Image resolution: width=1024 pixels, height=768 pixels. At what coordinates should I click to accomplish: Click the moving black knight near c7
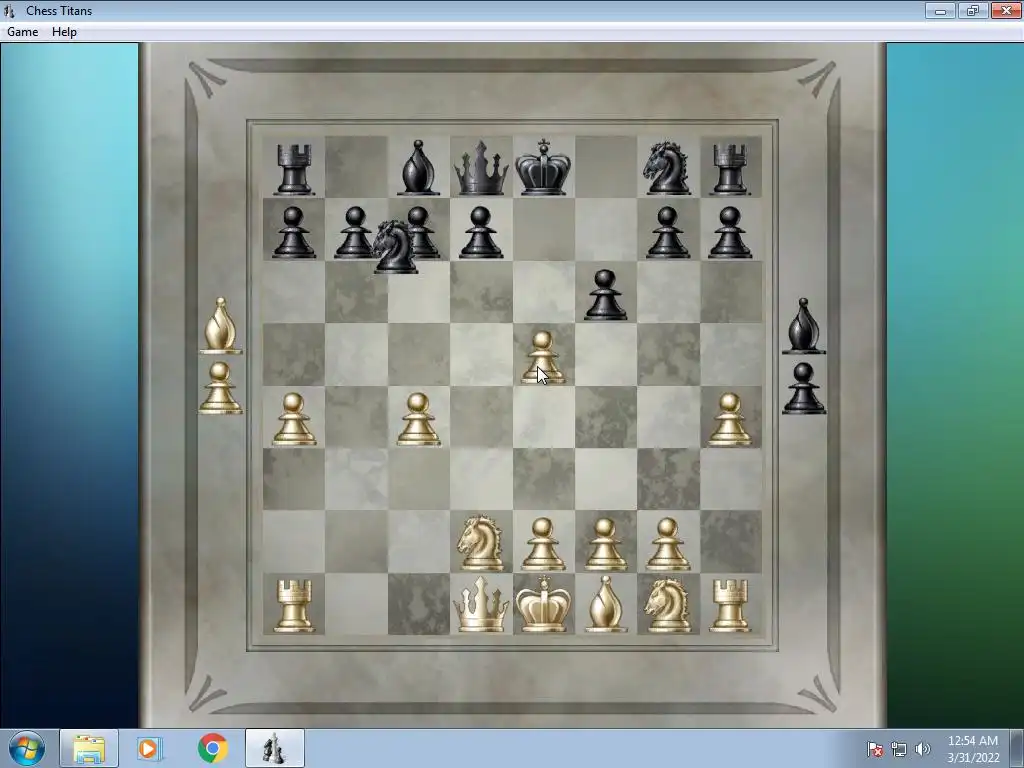(x=394, y=246)
